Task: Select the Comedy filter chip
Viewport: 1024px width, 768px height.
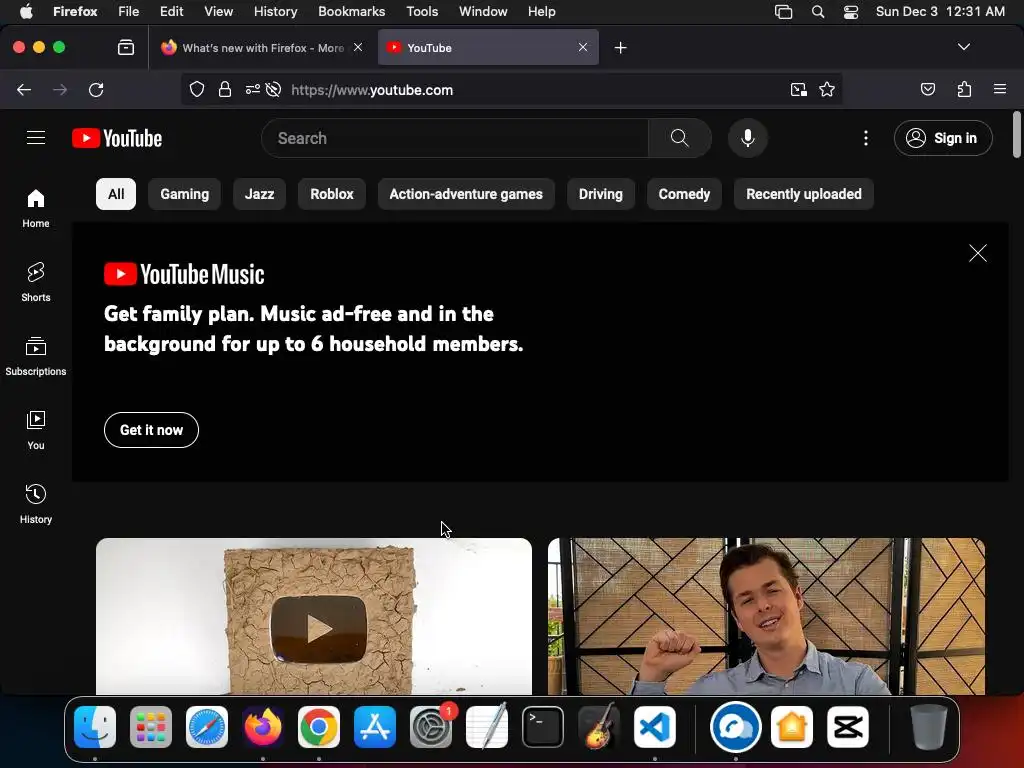Action: tap(684, 194)
